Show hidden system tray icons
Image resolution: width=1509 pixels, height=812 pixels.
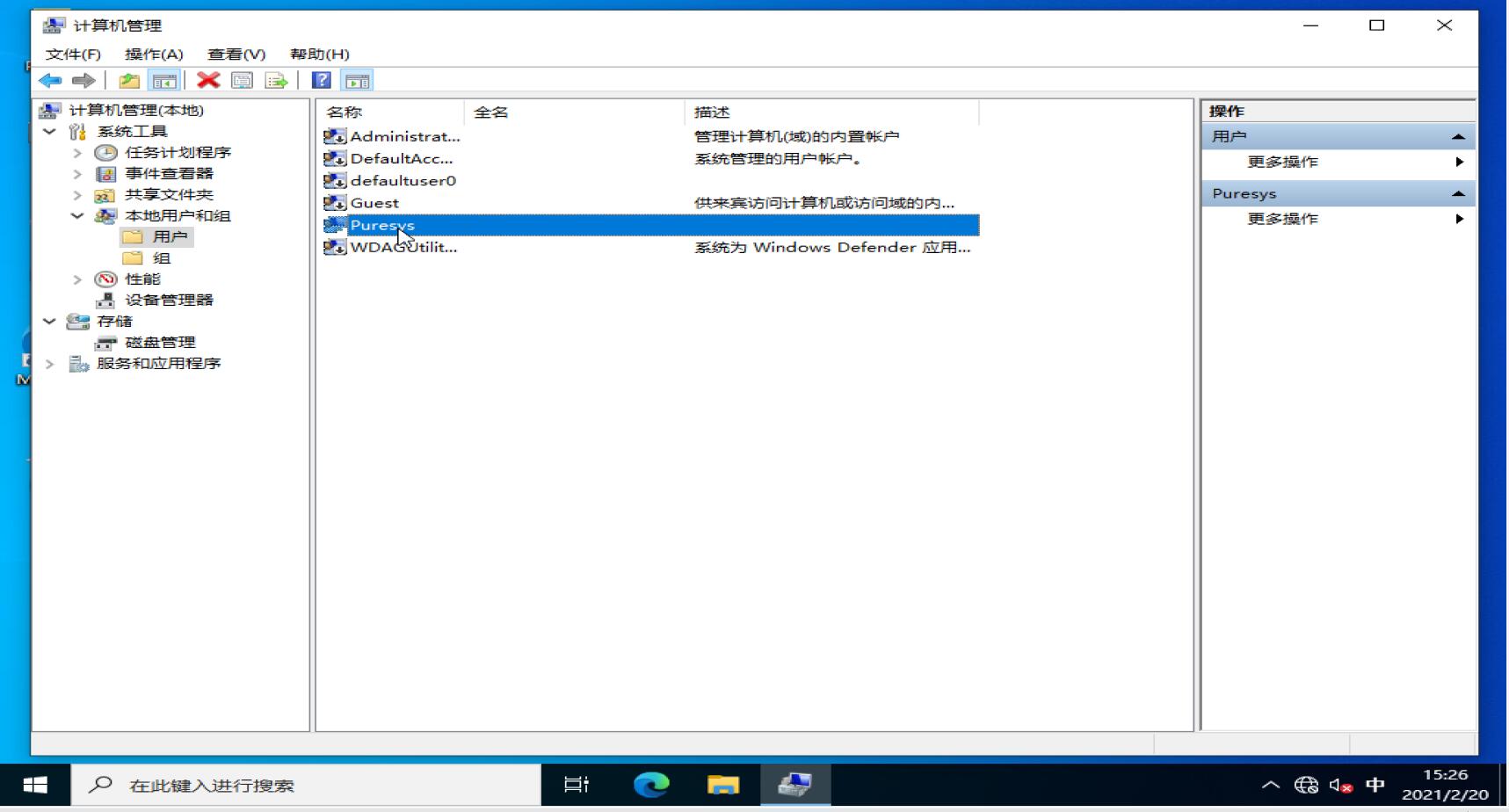click(1270, 785)
